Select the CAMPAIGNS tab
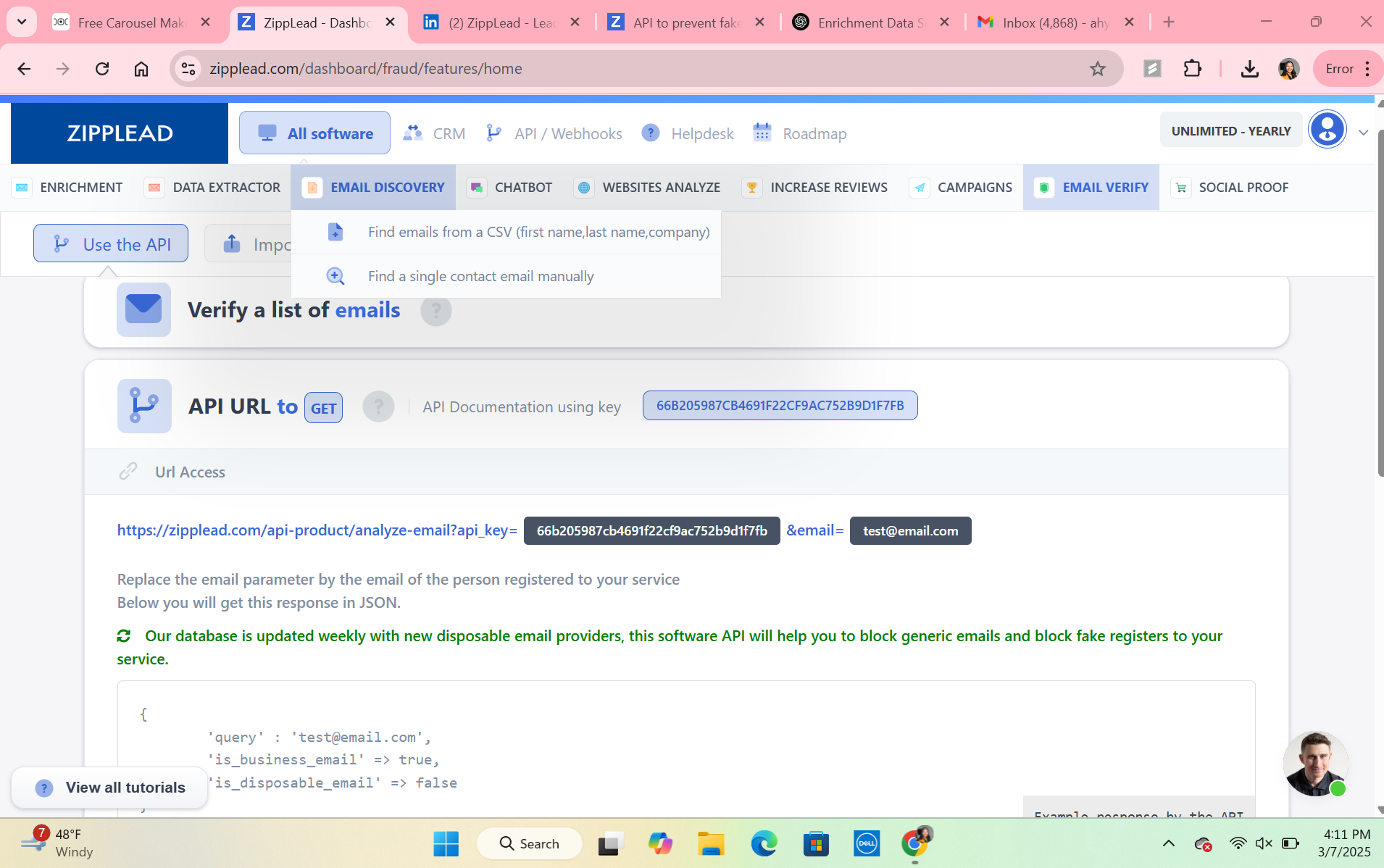This screenshot has height=868, width=1384. point(962,187)
